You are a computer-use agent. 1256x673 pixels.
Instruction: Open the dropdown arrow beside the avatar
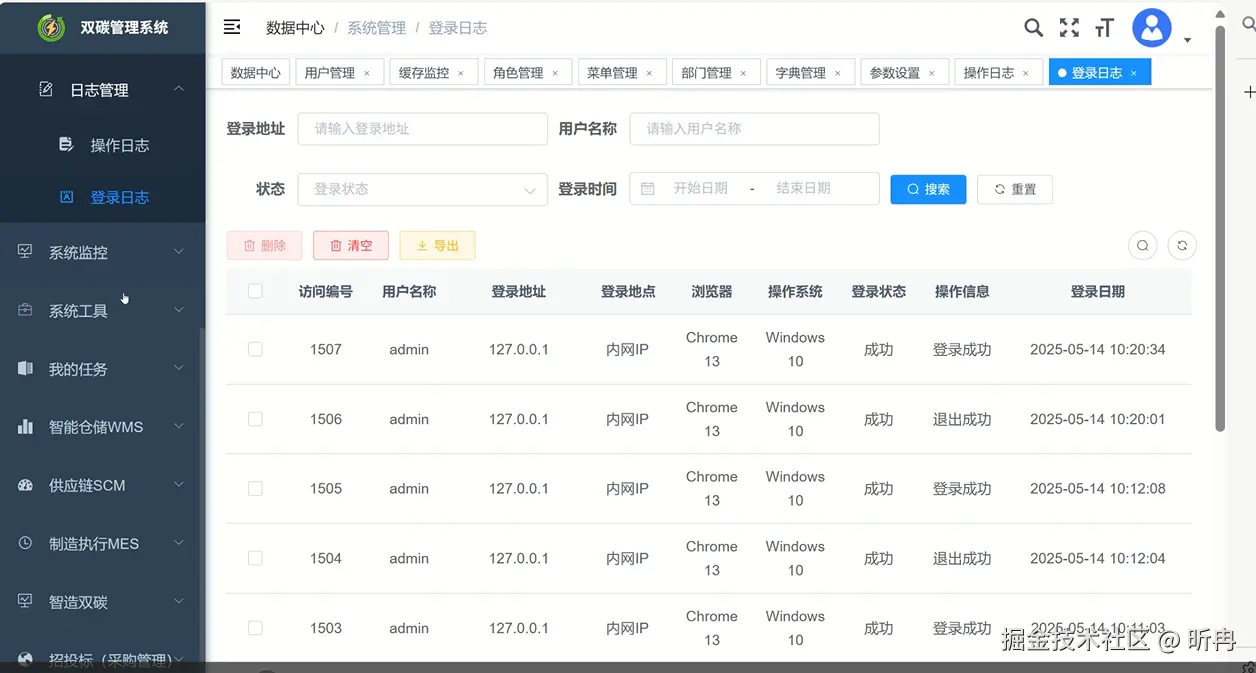click(1187, 40)
